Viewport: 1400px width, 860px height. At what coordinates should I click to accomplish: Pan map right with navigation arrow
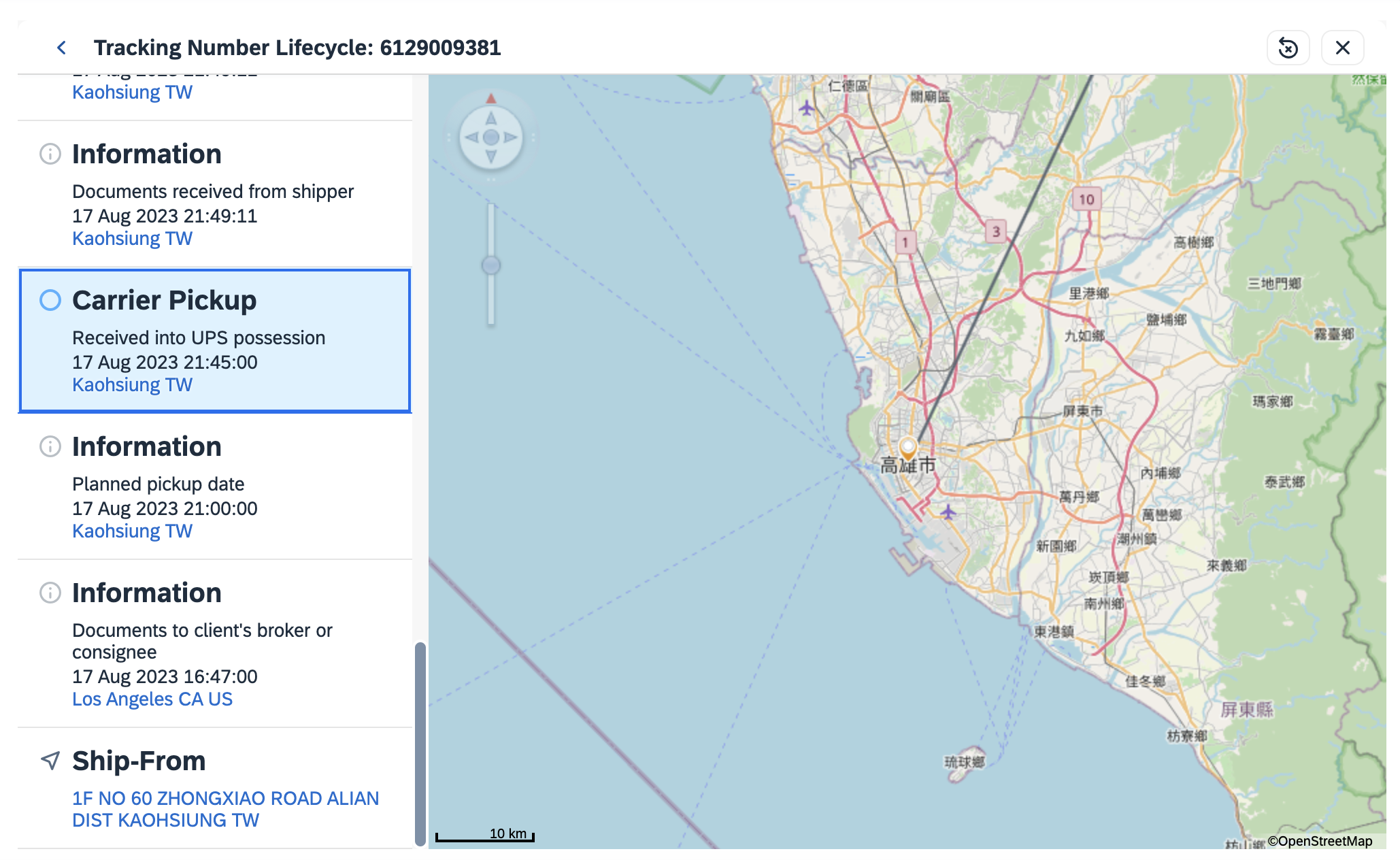coord(511,137)
